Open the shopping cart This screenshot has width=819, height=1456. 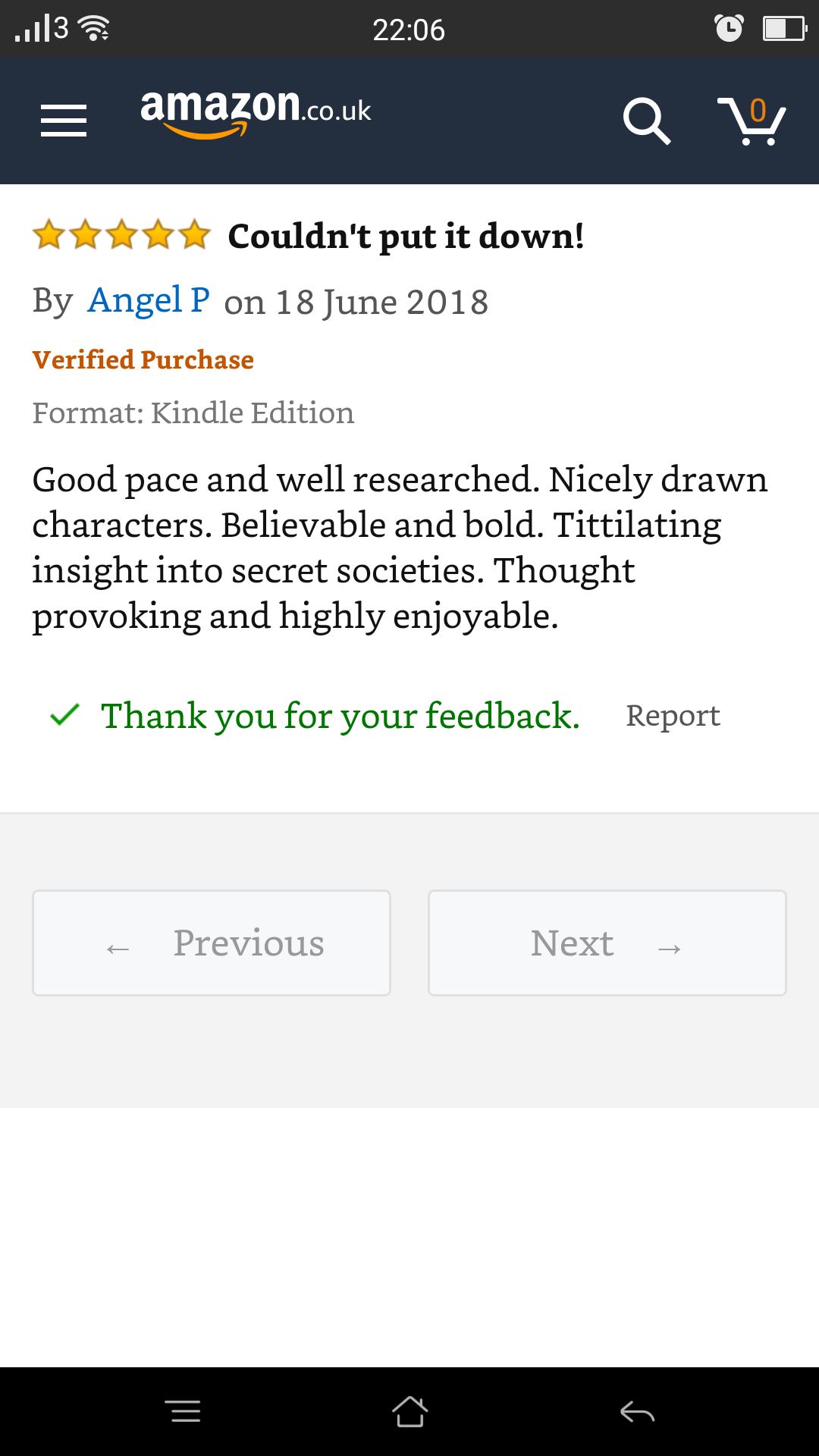click(x=751, y=121)
